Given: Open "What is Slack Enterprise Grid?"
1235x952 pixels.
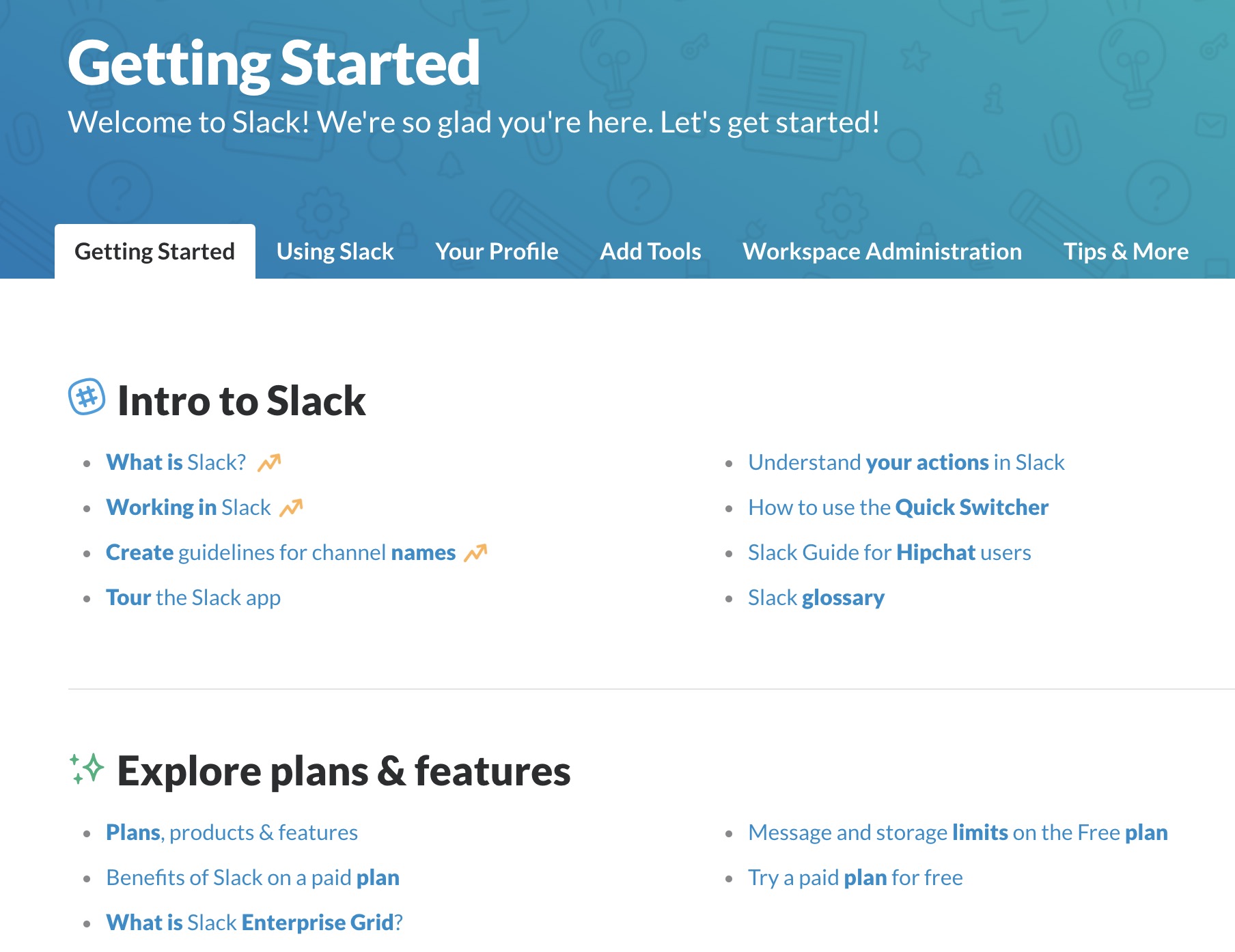Looking at the screenshot, I should (253, 922).
